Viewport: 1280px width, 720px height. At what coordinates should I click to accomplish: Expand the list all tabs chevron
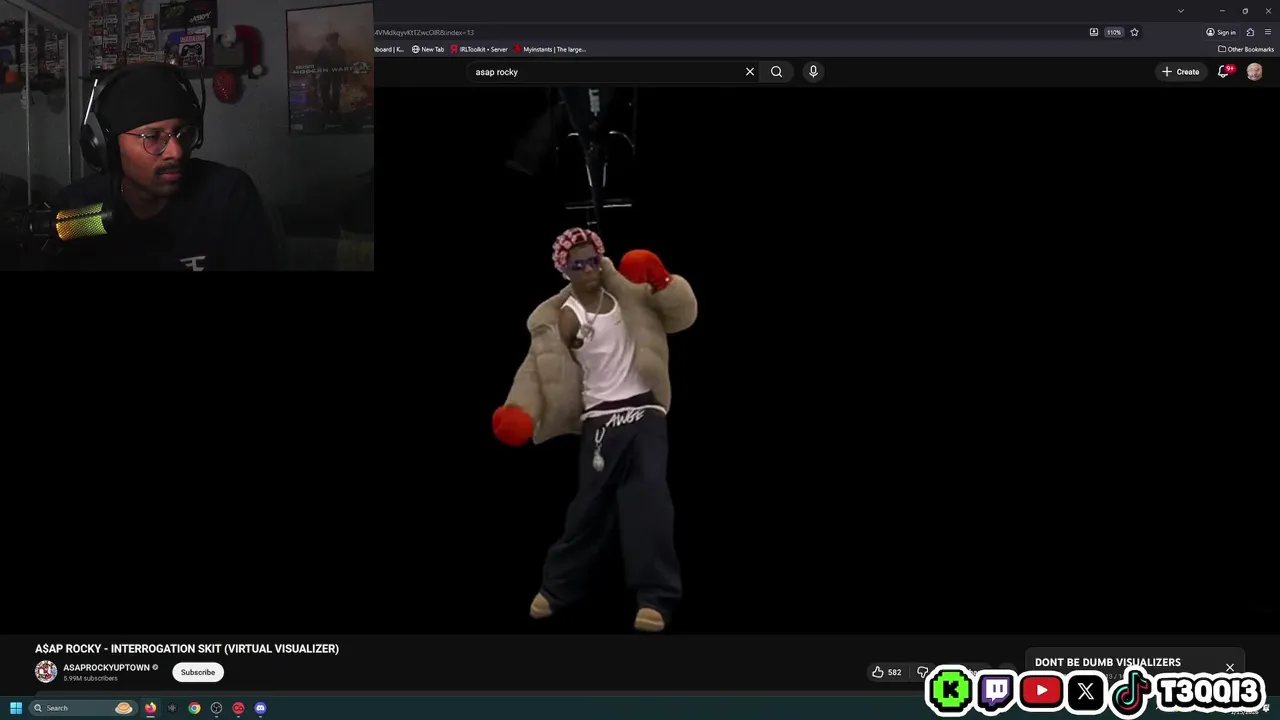[x=1181, y=10]
